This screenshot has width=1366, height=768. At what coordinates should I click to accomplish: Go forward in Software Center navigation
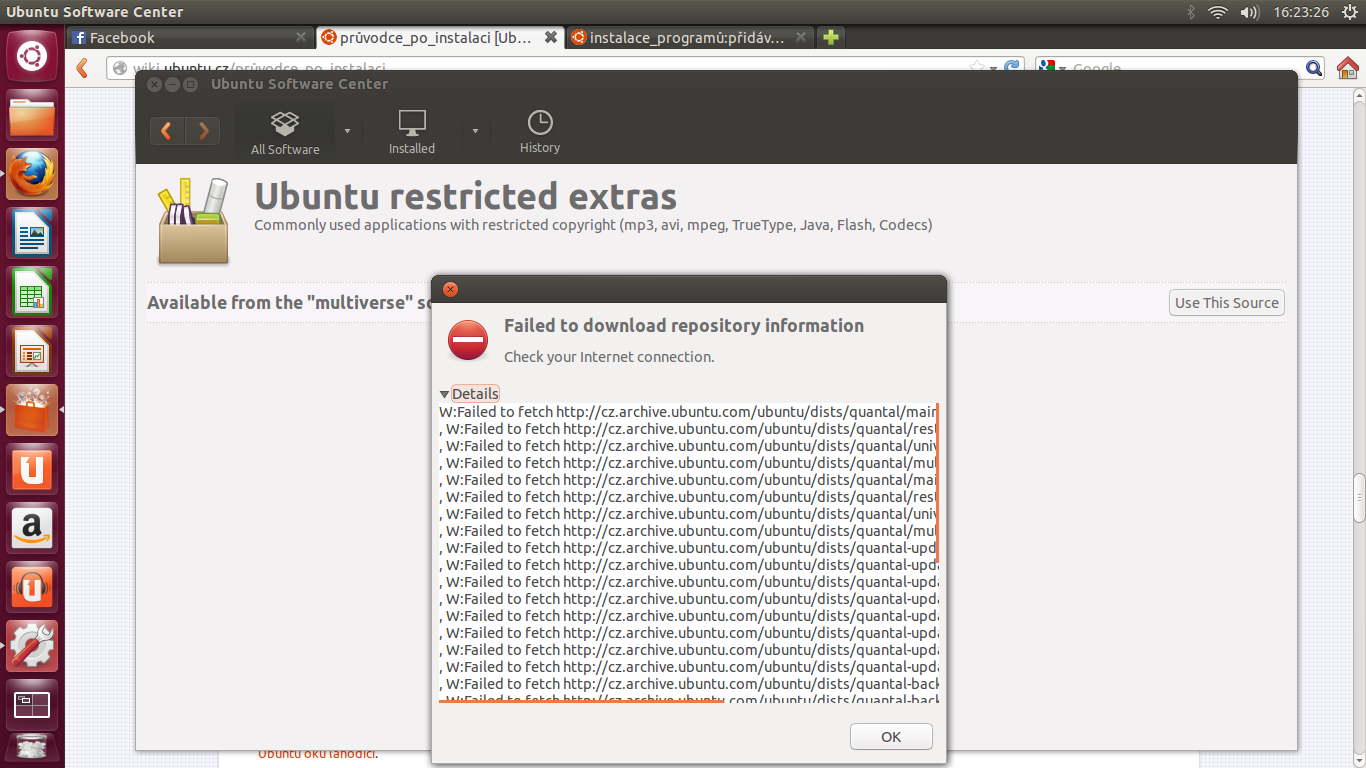(203, 131)
